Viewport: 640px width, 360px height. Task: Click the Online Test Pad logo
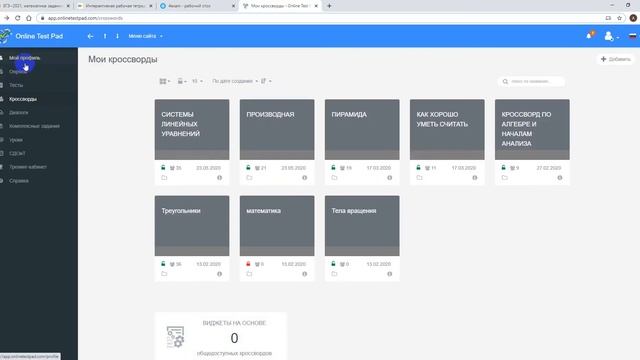32,36
